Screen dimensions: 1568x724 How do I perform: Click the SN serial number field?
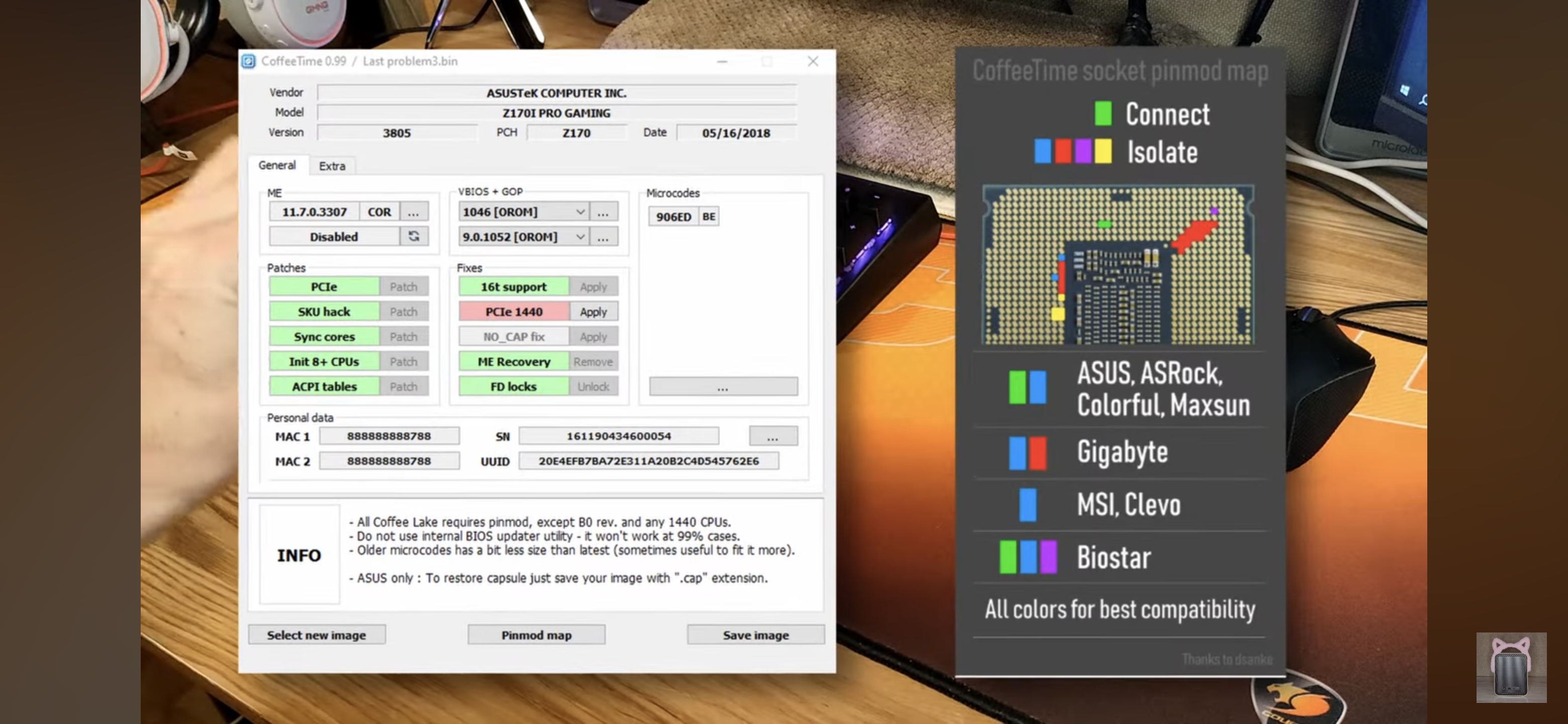point(619,436)
